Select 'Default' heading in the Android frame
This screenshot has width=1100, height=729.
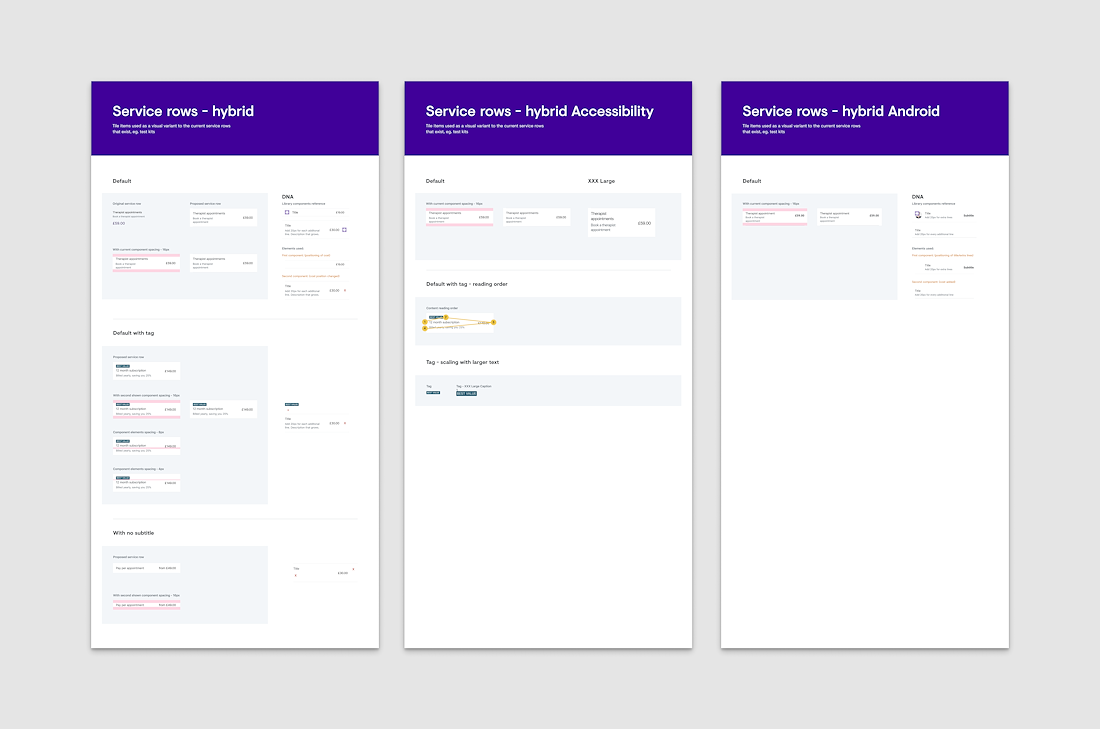point(752,181)
